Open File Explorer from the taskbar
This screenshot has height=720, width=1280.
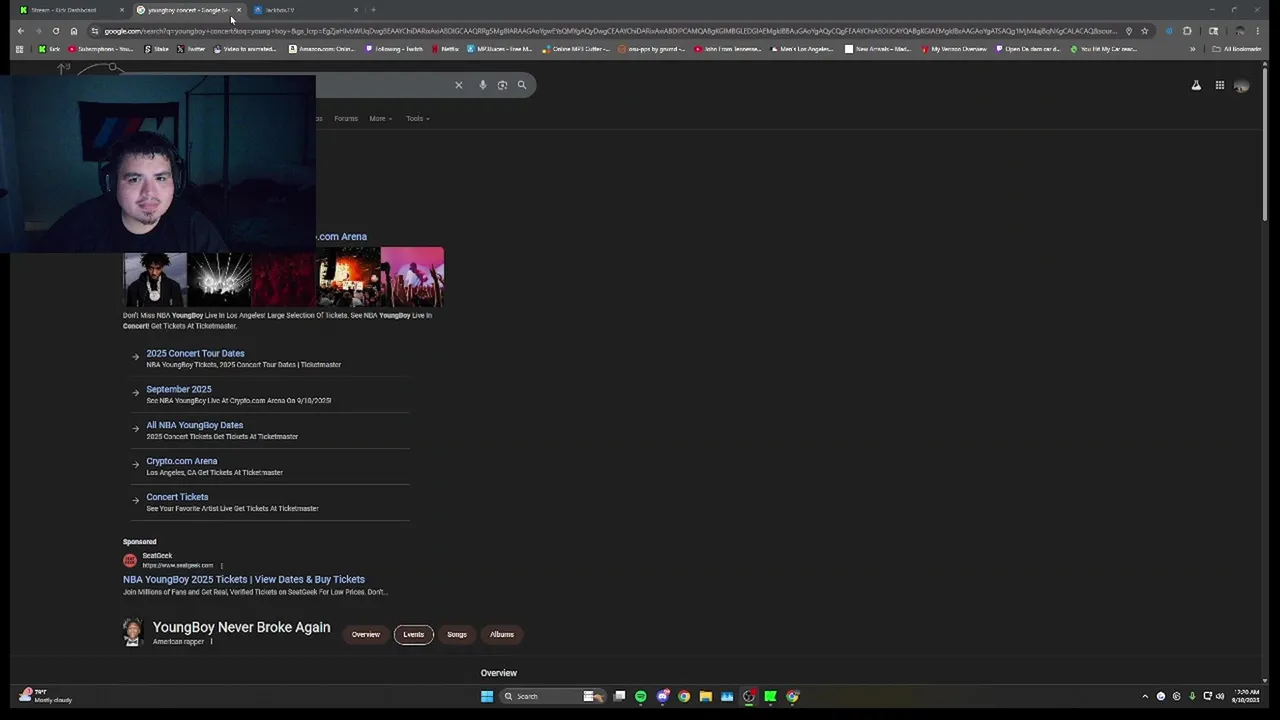click(x=706, y=696)
